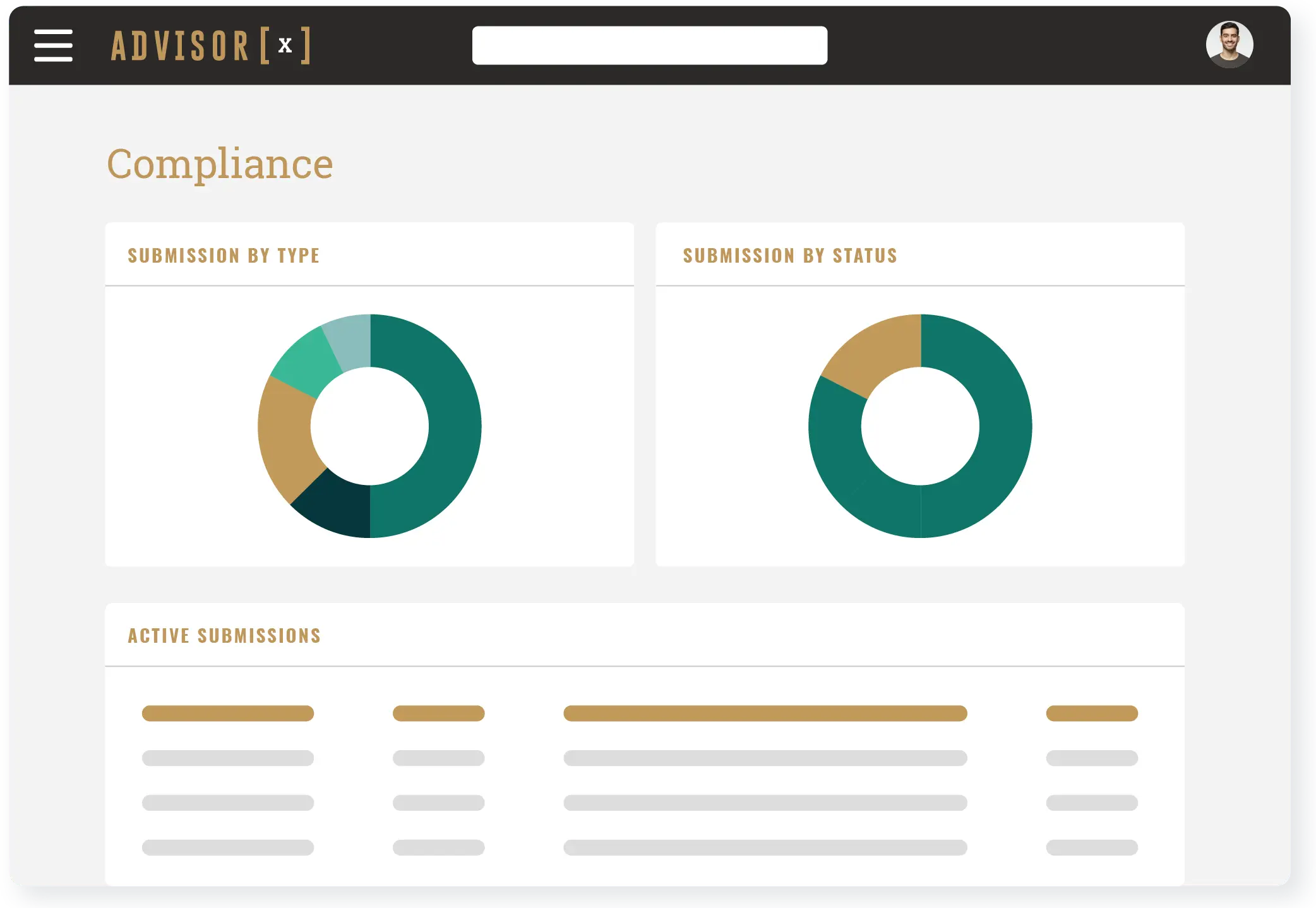Image resolution: width=1316 pixels, height=908 pixels.
Task: Click gold segment in Type donut
Action: tap(286, 436)
